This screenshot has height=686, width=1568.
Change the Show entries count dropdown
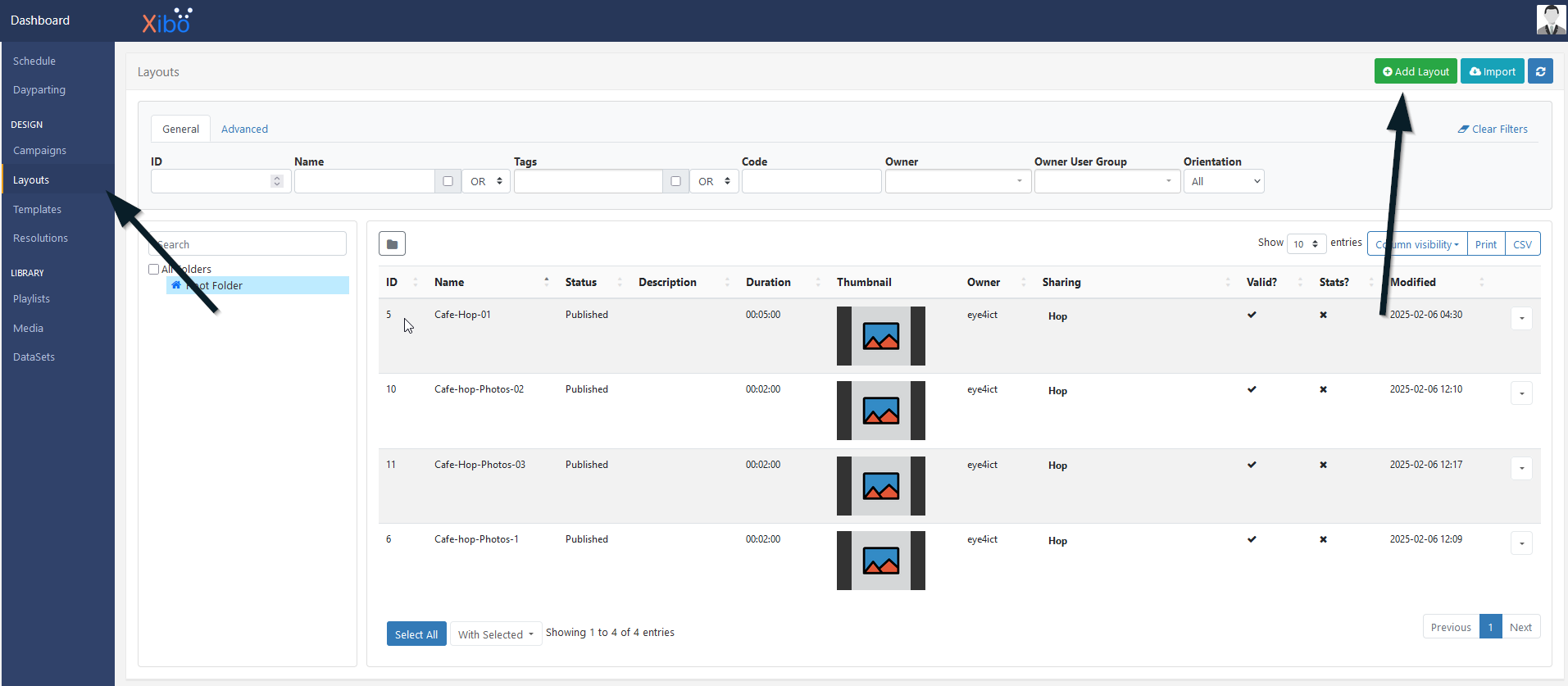tap(1307, 243)
